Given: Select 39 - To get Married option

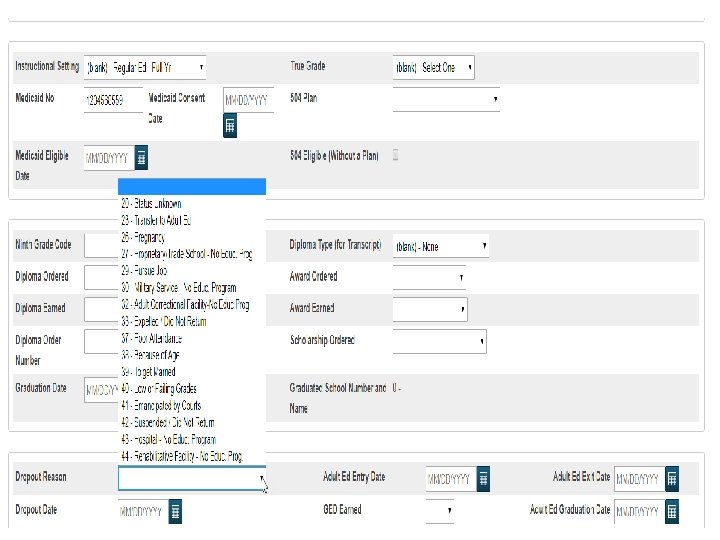Looking at the screenshot, I should pos(192,372).
